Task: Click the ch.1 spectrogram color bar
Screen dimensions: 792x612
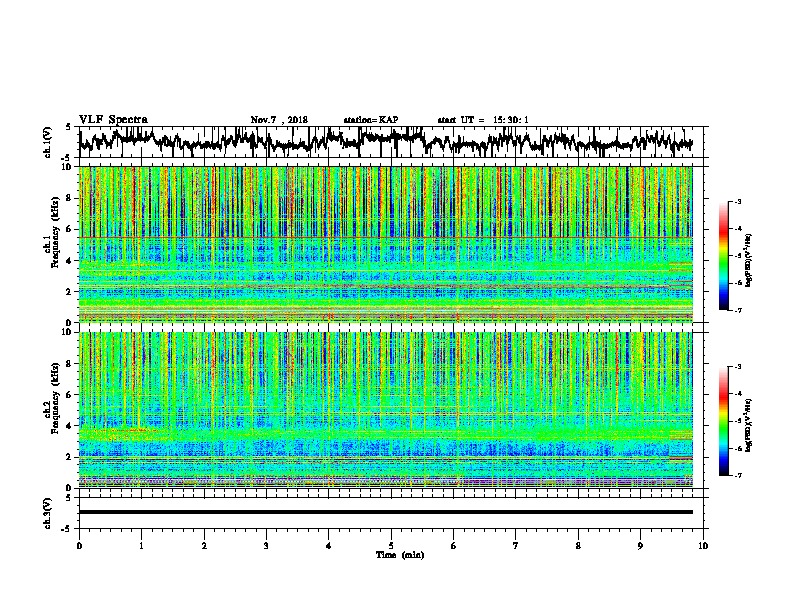Action: (723, 256)
